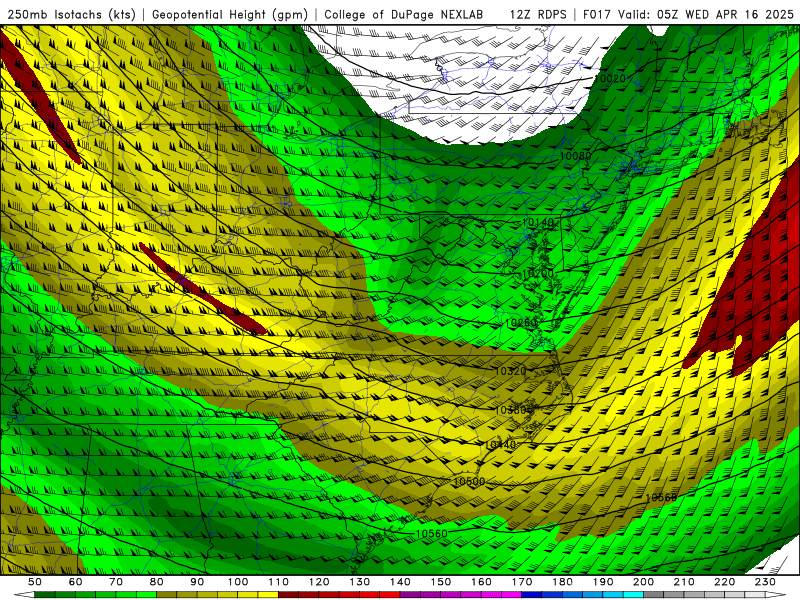
Task: Click the 10320 height contour label
Action: [x=510, y=371]
